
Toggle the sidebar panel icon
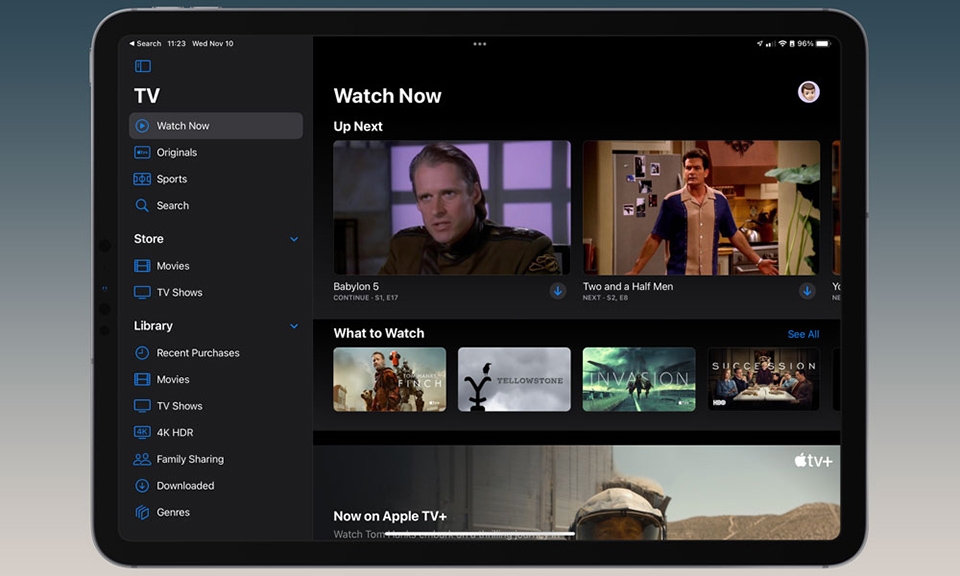(143, 66)
